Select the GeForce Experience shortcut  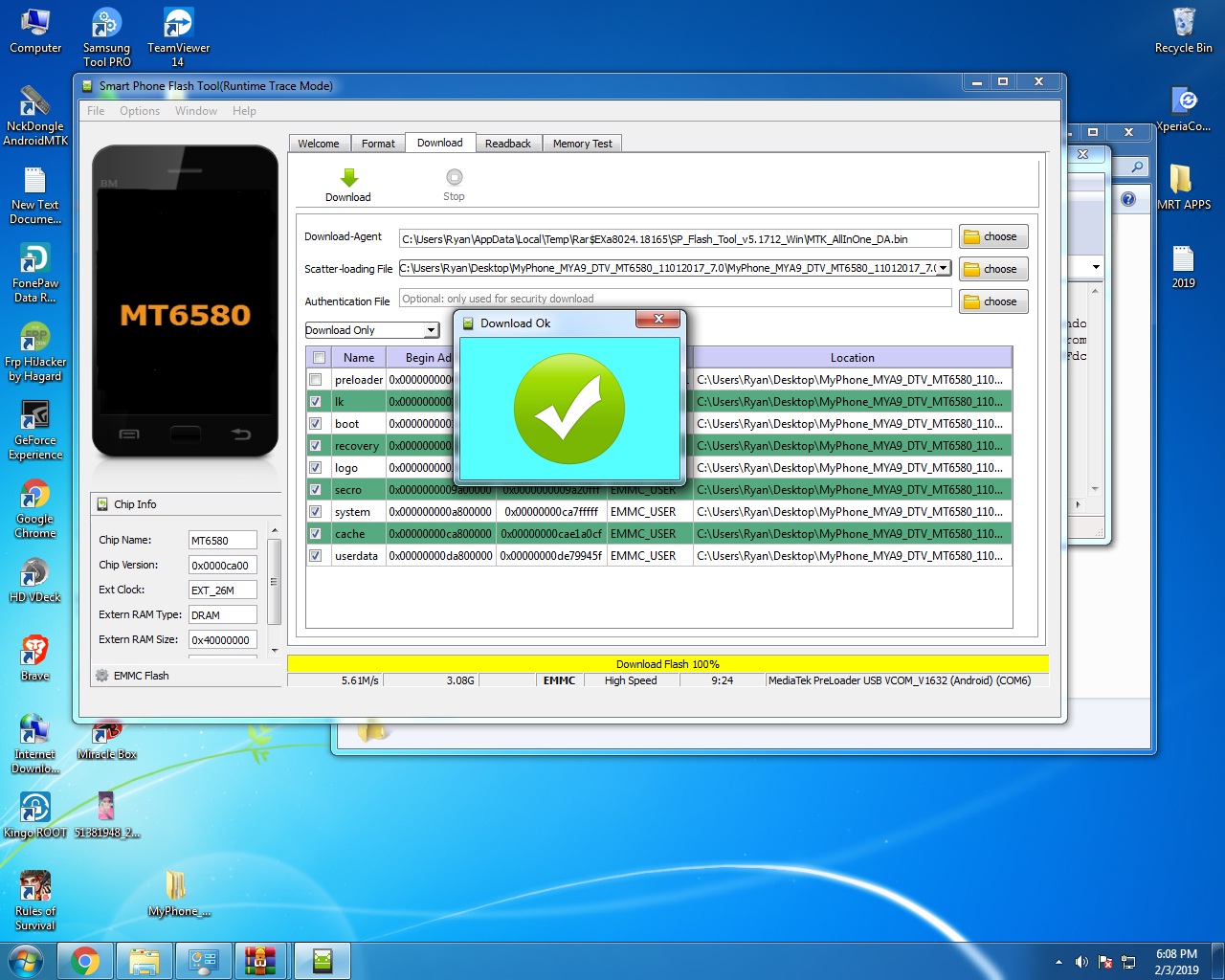click(35, 431)
